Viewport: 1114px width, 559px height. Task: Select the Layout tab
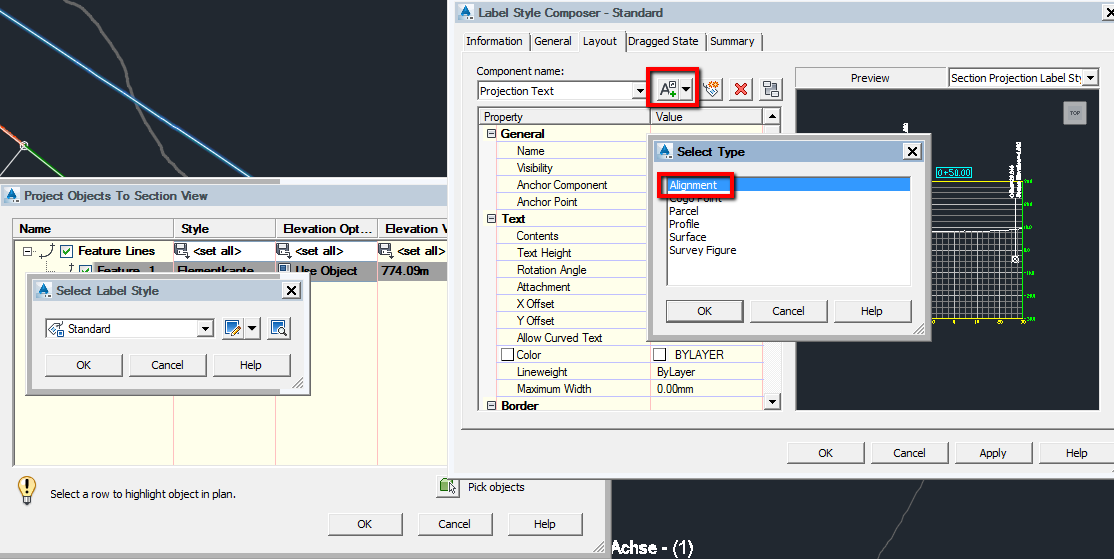coord(600,41)
